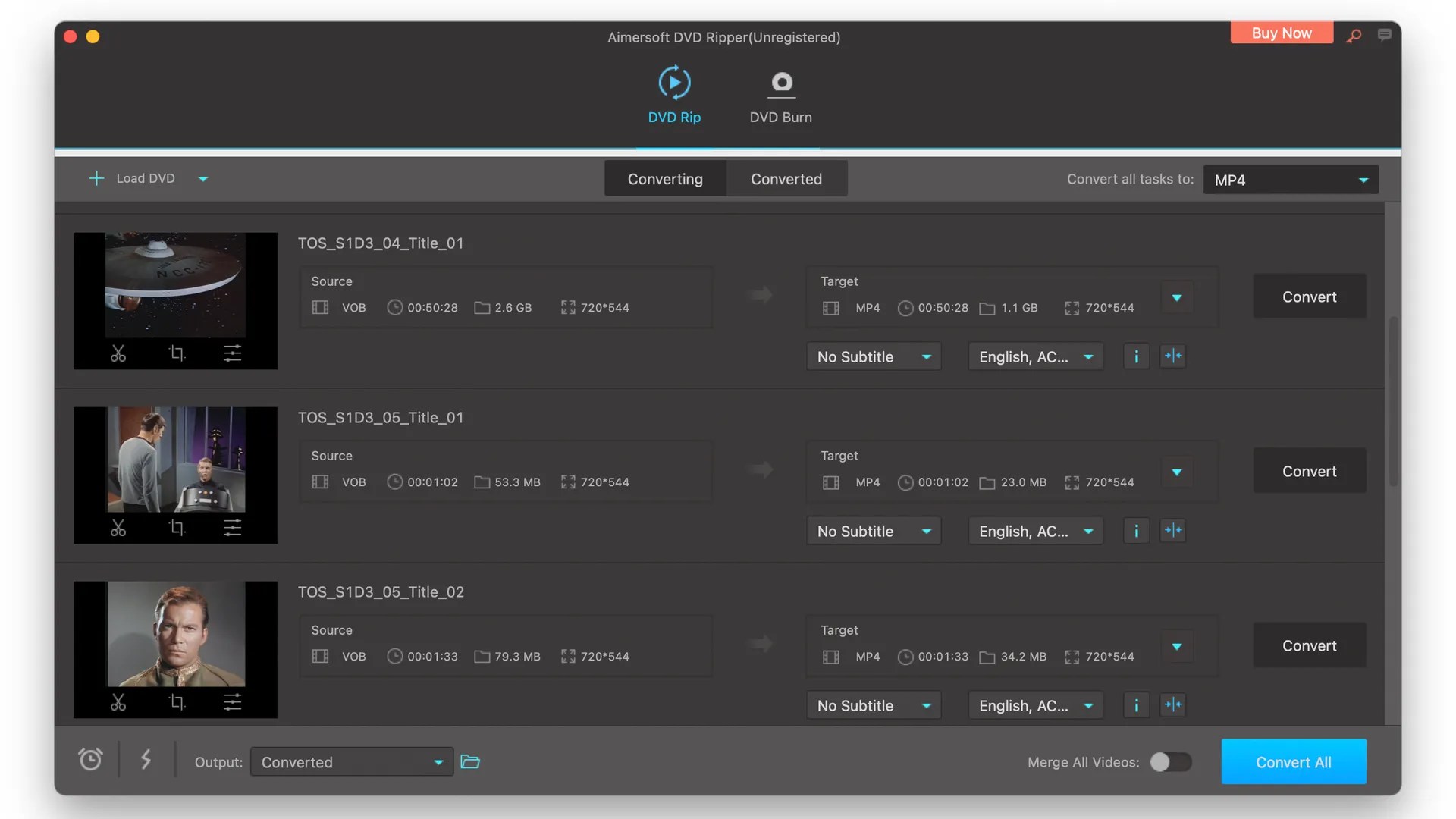Open the 'Convert all tasks to' MP4 dropdown
This screenshot has height=819, width=1456.
(1291, 180)
